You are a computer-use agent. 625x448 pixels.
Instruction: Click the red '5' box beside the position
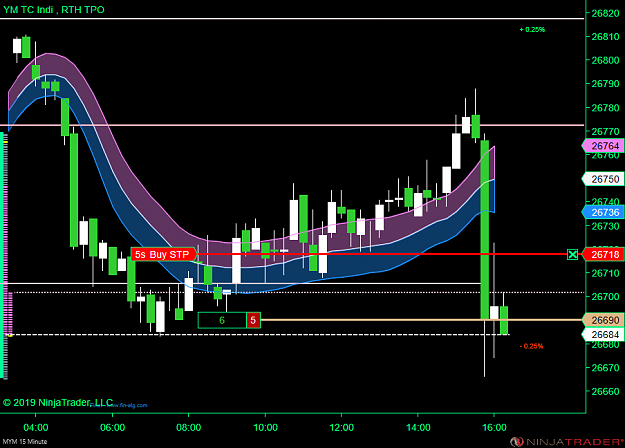pos(254,320)
